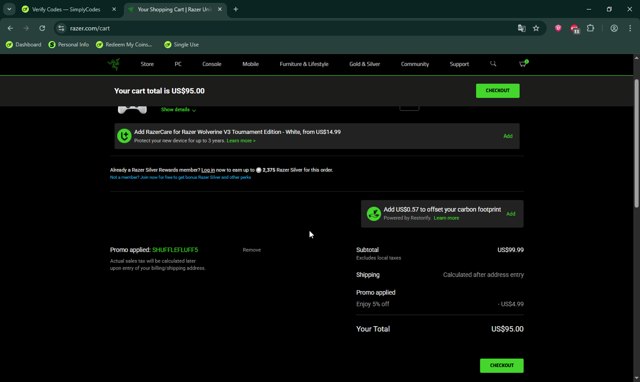640x382 pixels.
Task: Open the tab search dropdown arrow
Action: (x=9, y=9)
